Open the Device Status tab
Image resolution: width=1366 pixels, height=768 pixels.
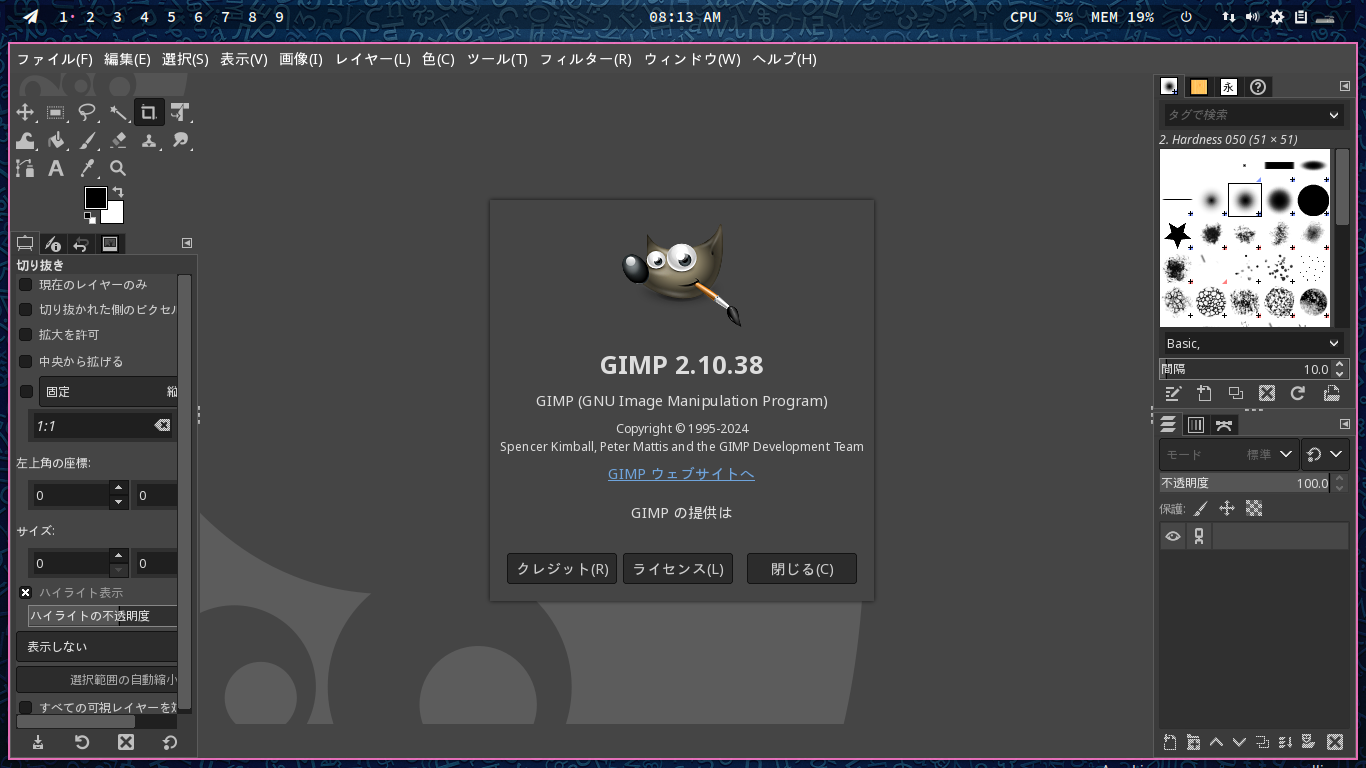coord(53,244)
